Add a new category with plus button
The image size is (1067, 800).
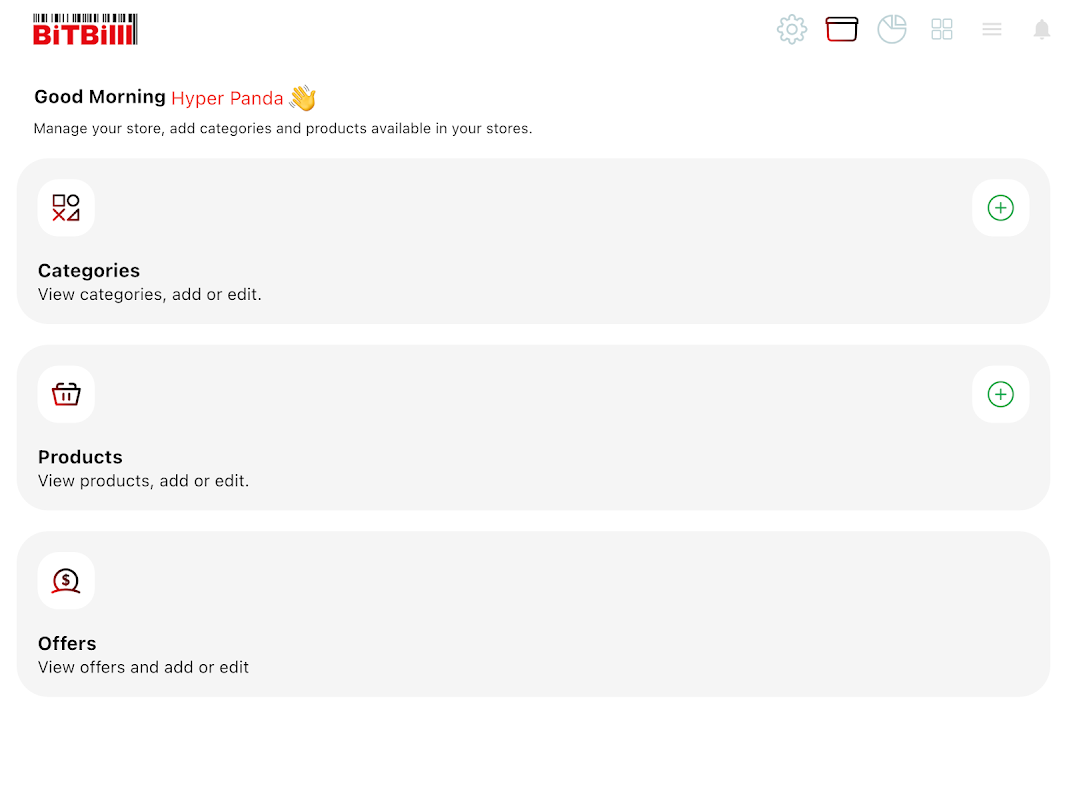tap(1000, 207)
